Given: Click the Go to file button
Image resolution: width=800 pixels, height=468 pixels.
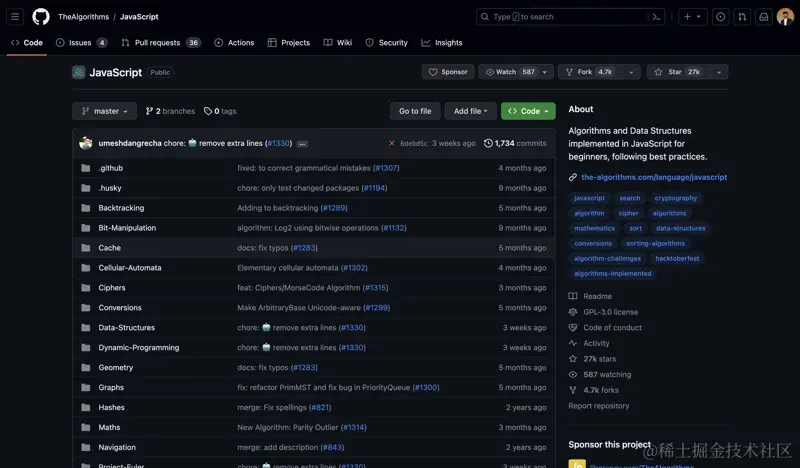Looking at the screenshot, I should point(415,111).
